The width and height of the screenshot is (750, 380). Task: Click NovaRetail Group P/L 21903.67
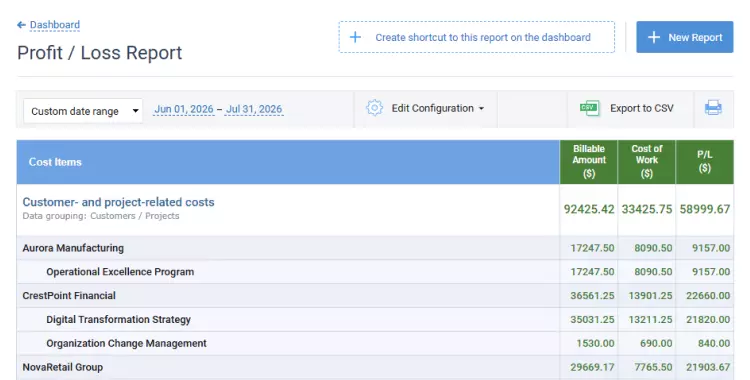(708, 368)
